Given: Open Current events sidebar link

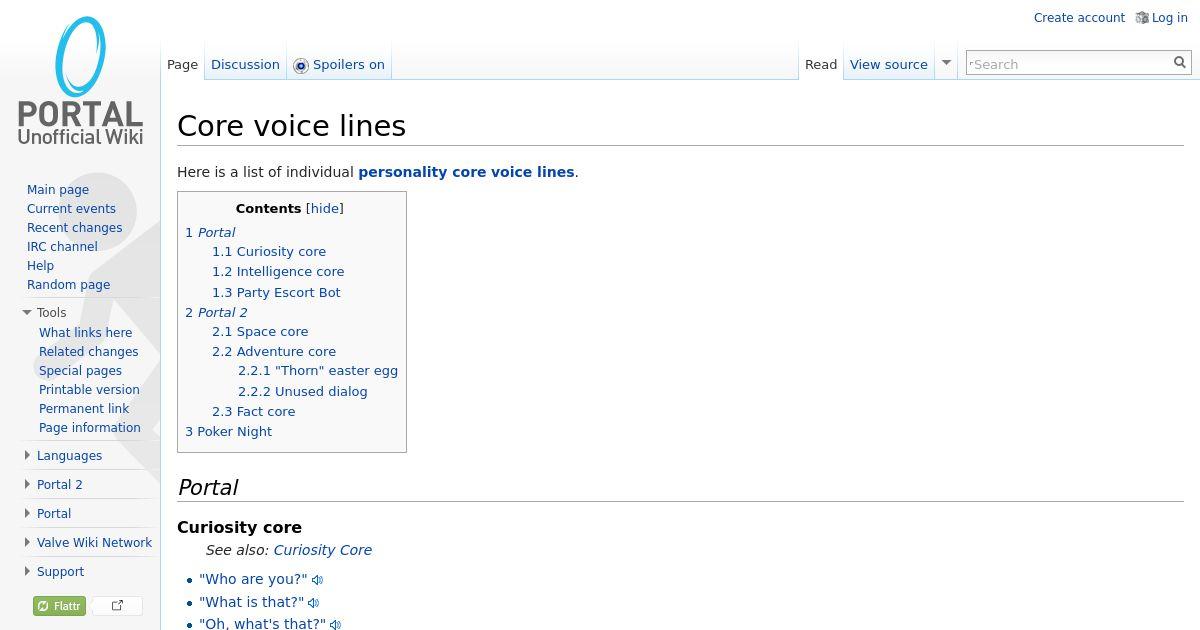Looking at the screenshot, I should (x=71, y=209).
